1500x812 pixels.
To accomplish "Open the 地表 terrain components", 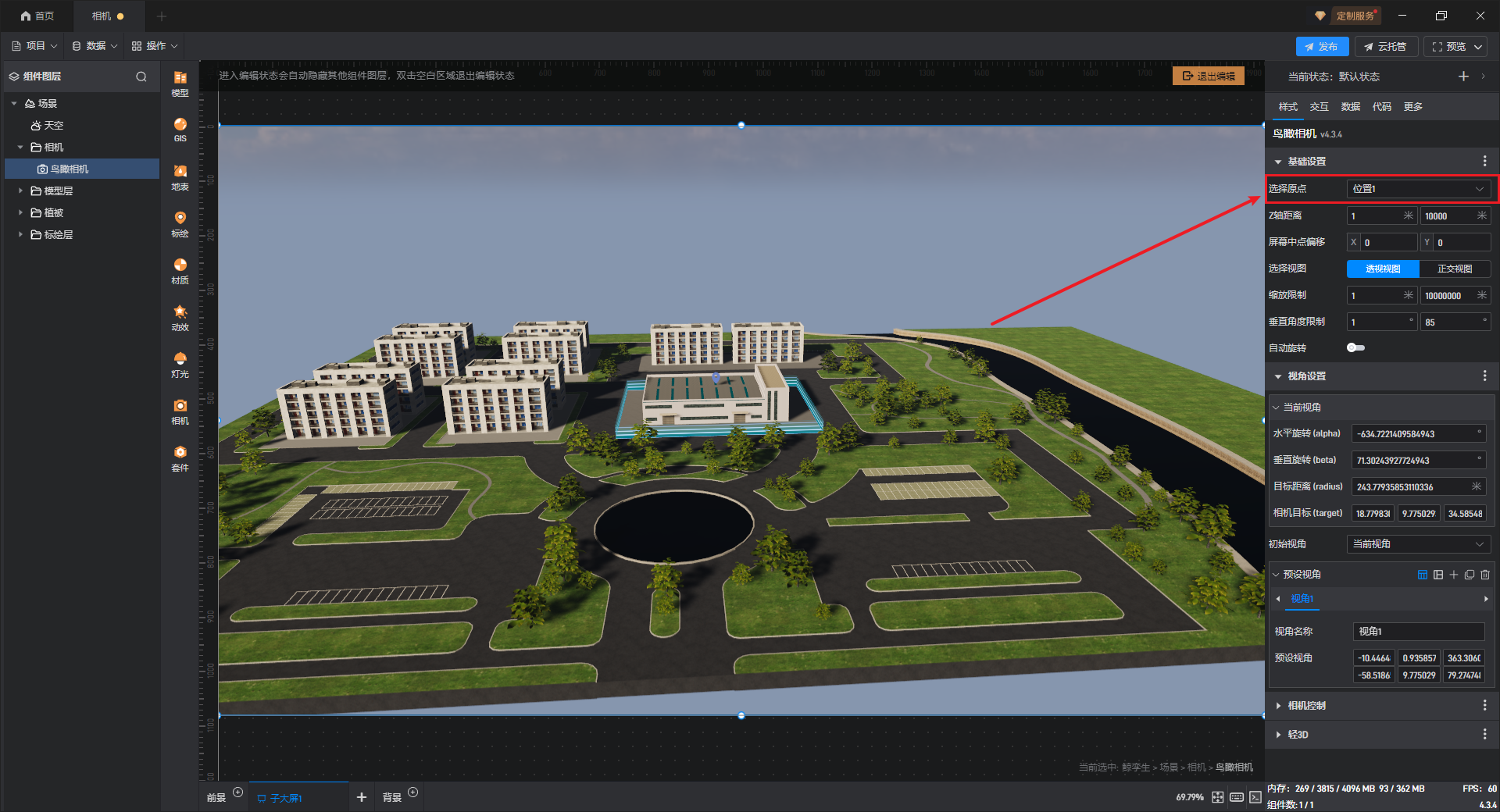I will pyautogui.click(x=180, y=176).
